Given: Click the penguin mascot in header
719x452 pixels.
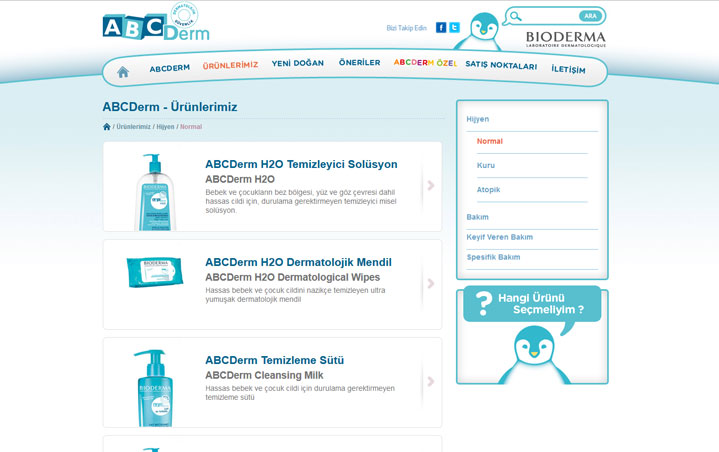Looking at the screenshot, I should [480, 31].
